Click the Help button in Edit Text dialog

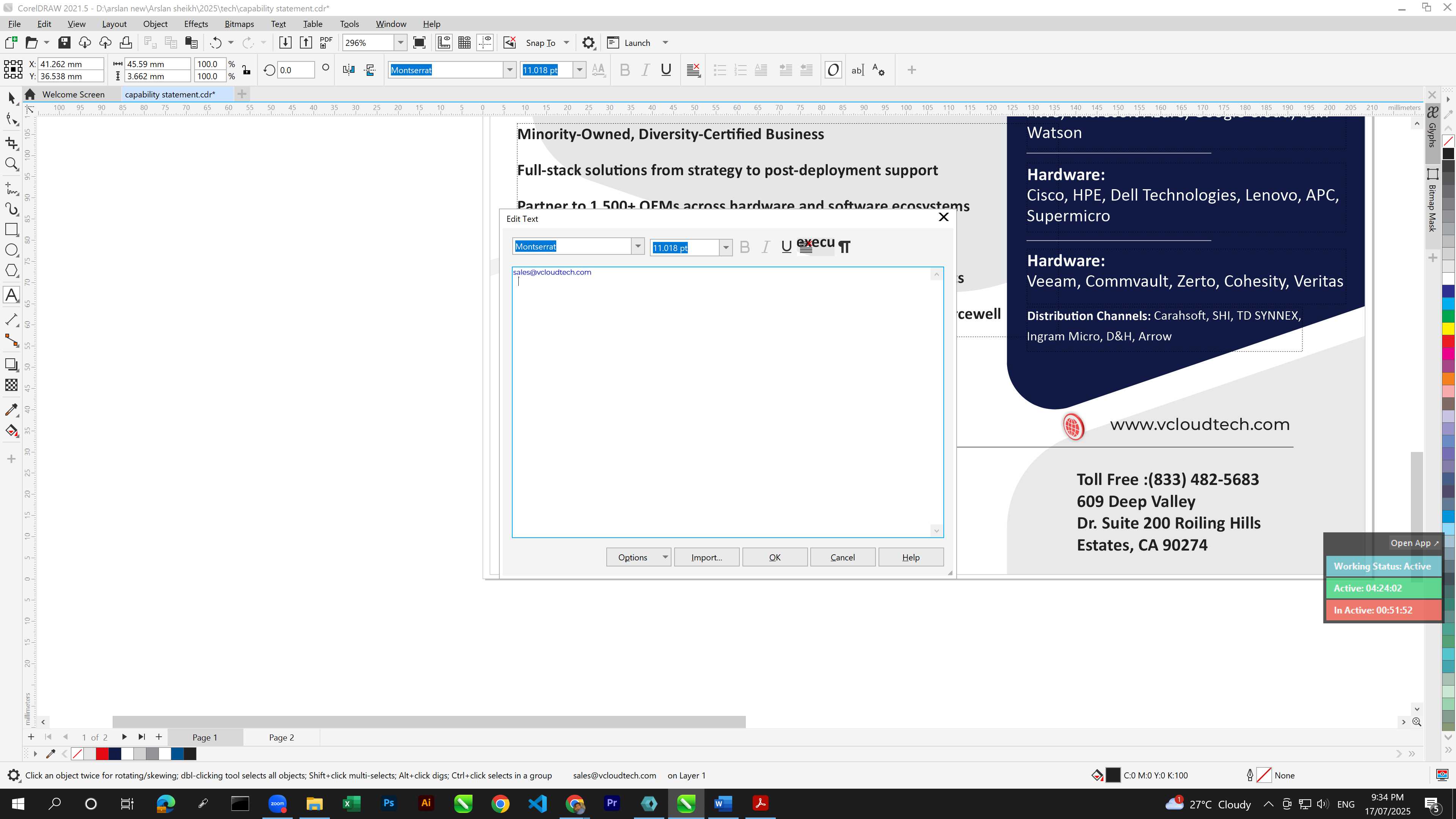[910, 557]
